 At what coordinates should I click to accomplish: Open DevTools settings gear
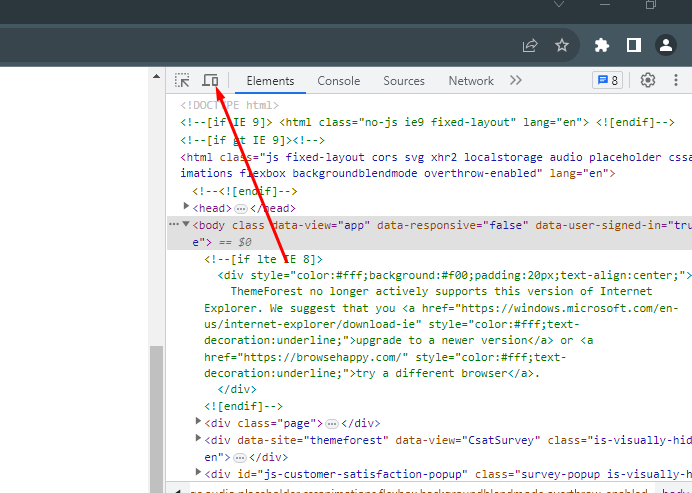(647, 80)
